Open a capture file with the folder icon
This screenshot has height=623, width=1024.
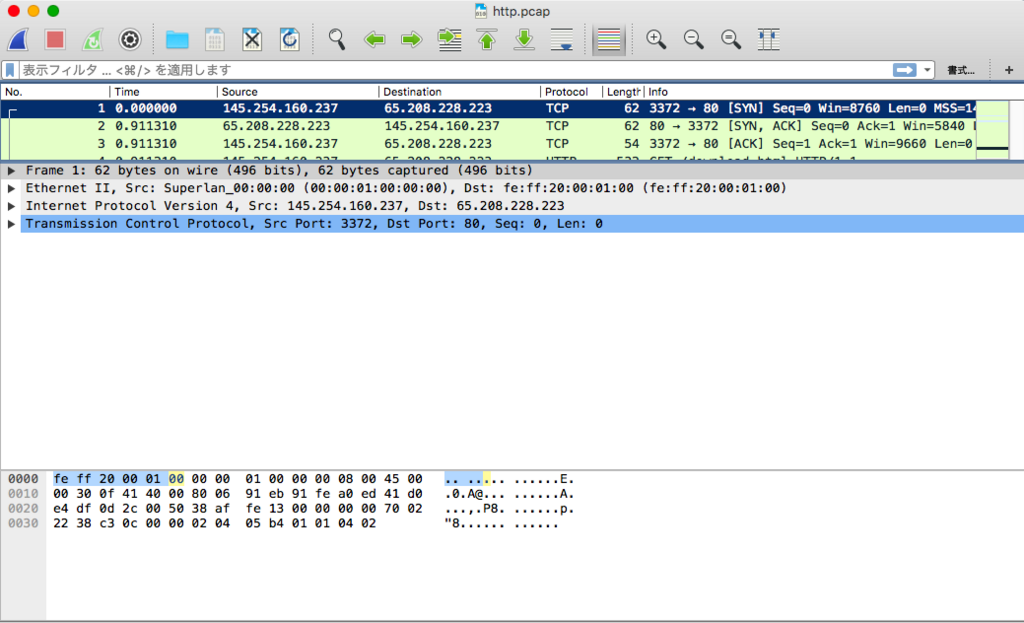pos(177,40)
